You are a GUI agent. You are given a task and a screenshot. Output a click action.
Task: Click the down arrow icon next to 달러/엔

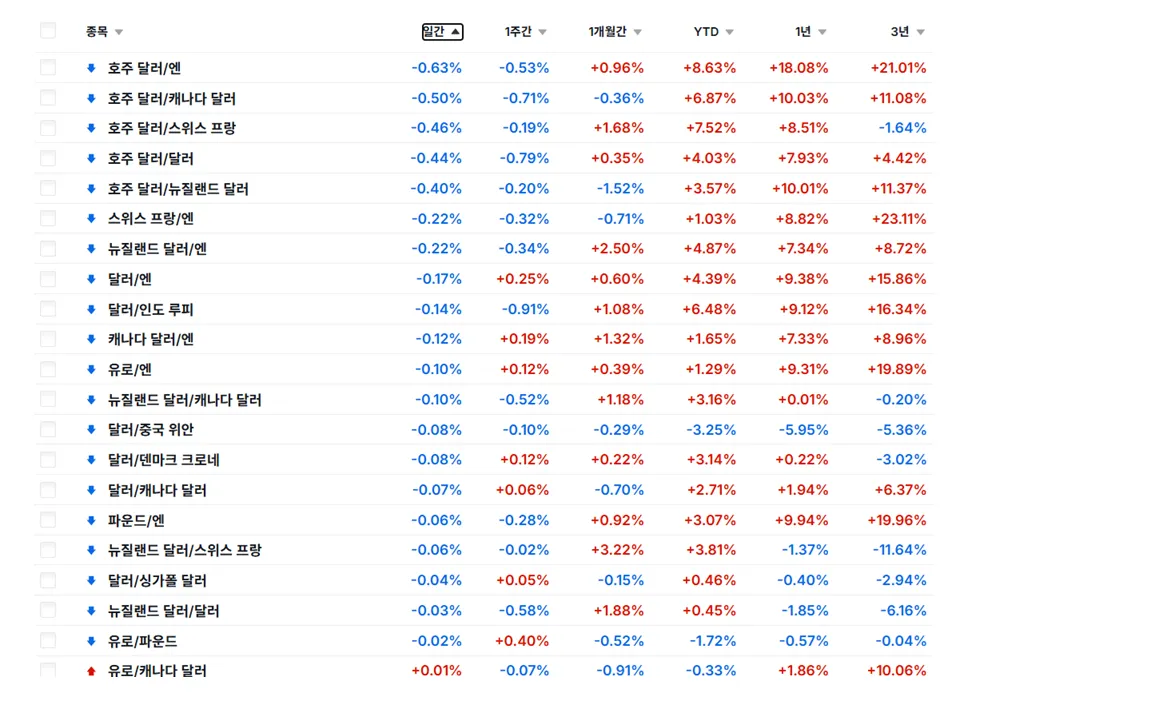91,279
